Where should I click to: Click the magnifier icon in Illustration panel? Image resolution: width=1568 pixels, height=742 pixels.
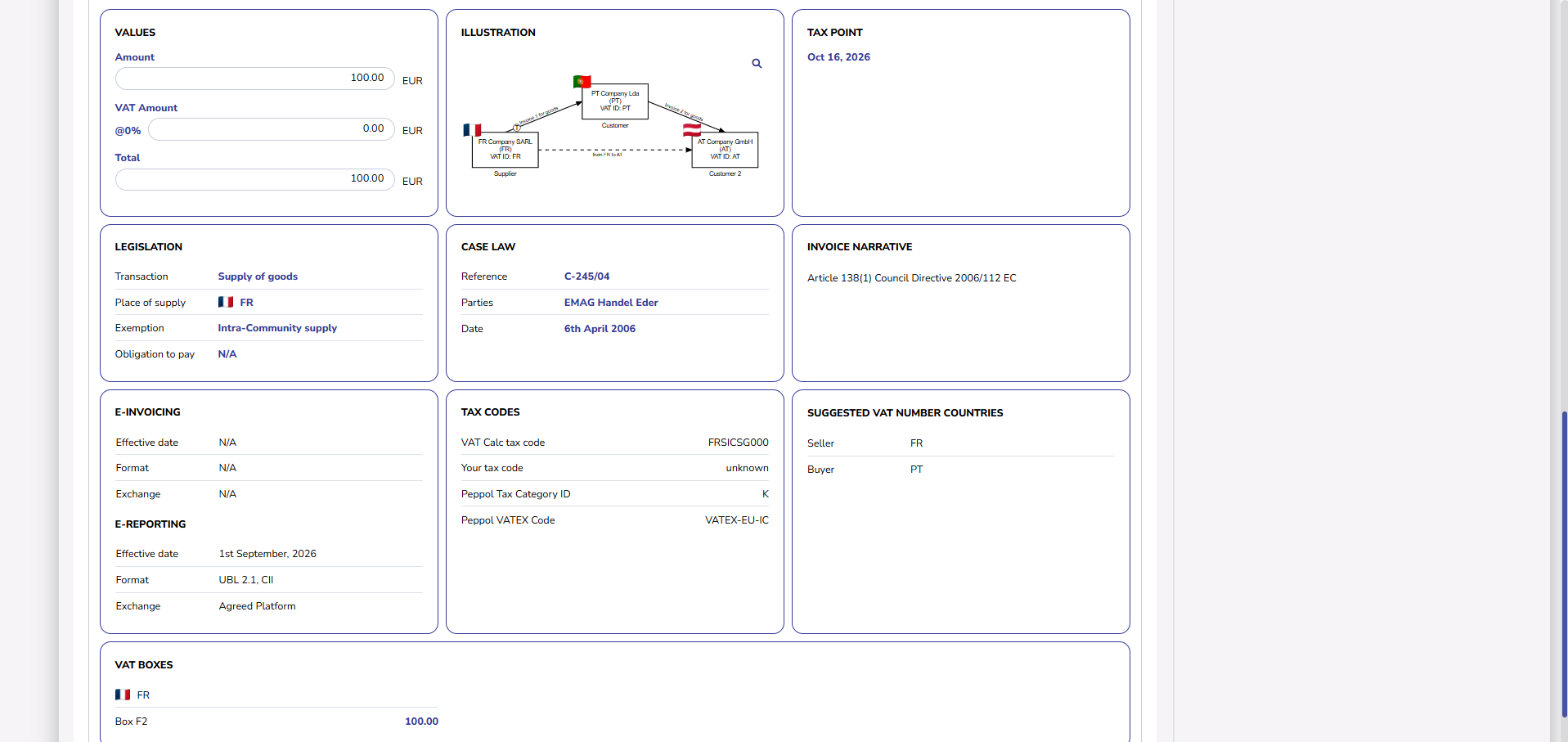757,64
